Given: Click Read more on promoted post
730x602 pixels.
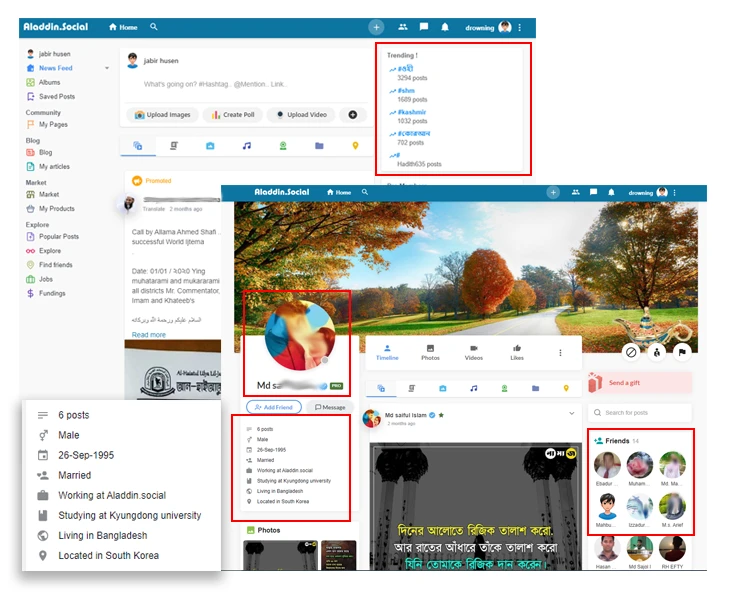Looking at the screenshot, I should point(149,334).
